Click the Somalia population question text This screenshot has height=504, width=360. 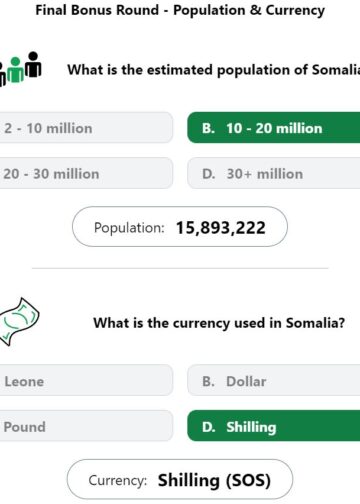[x=214, y=70]
